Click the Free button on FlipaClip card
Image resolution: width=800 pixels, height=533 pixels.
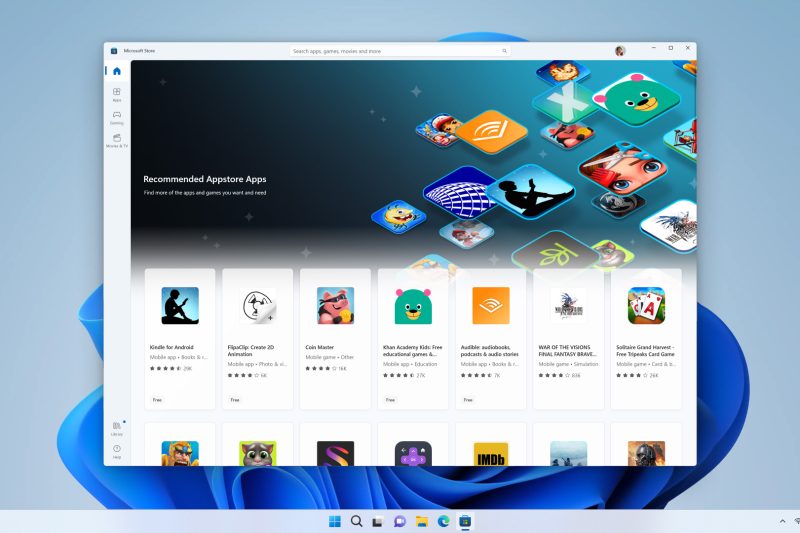(235, 400)
